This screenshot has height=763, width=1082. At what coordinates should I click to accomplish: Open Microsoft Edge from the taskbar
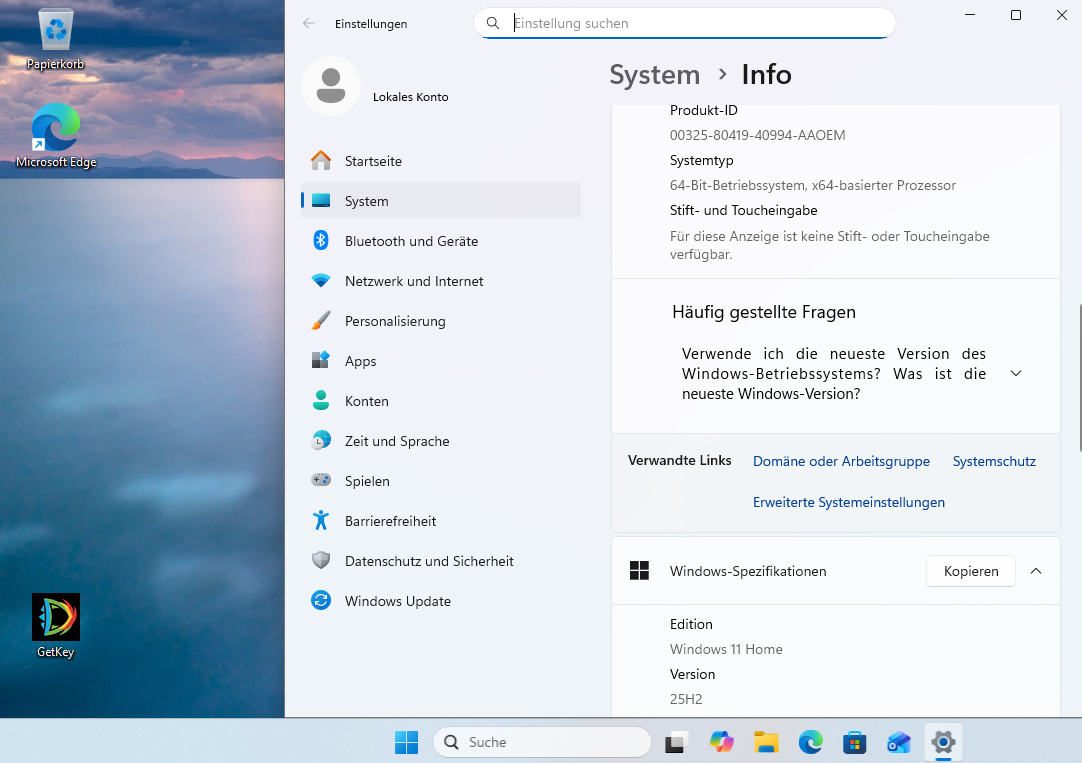(810, 742)
